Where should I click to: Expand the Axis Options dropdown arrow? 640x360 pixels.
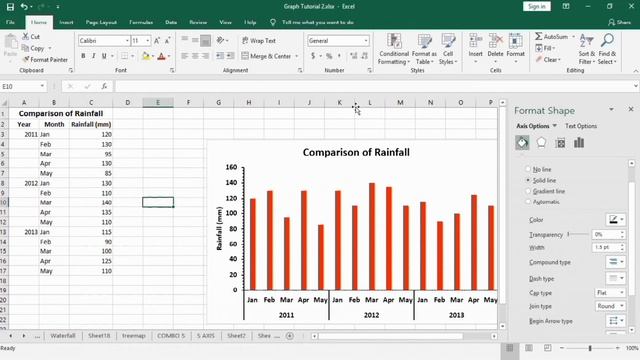[x=554, y=126]
